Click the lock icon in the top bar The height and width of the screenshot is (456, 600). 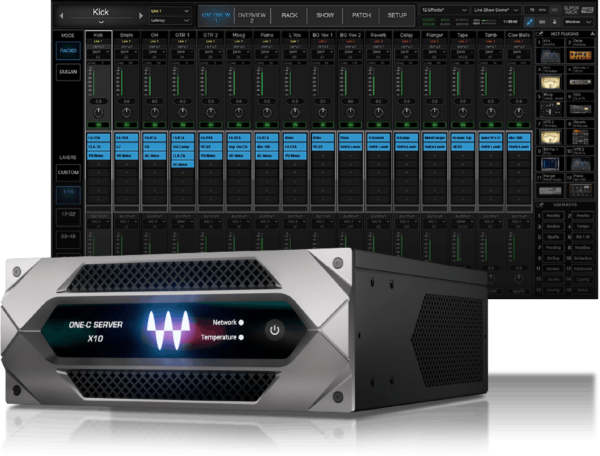coord(554,22)
